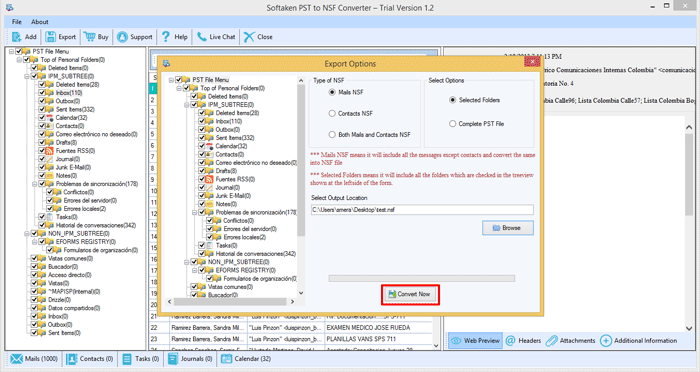The image size is (700, 372).
Task: Close the Export Options dialog
Action: point(532,62)
